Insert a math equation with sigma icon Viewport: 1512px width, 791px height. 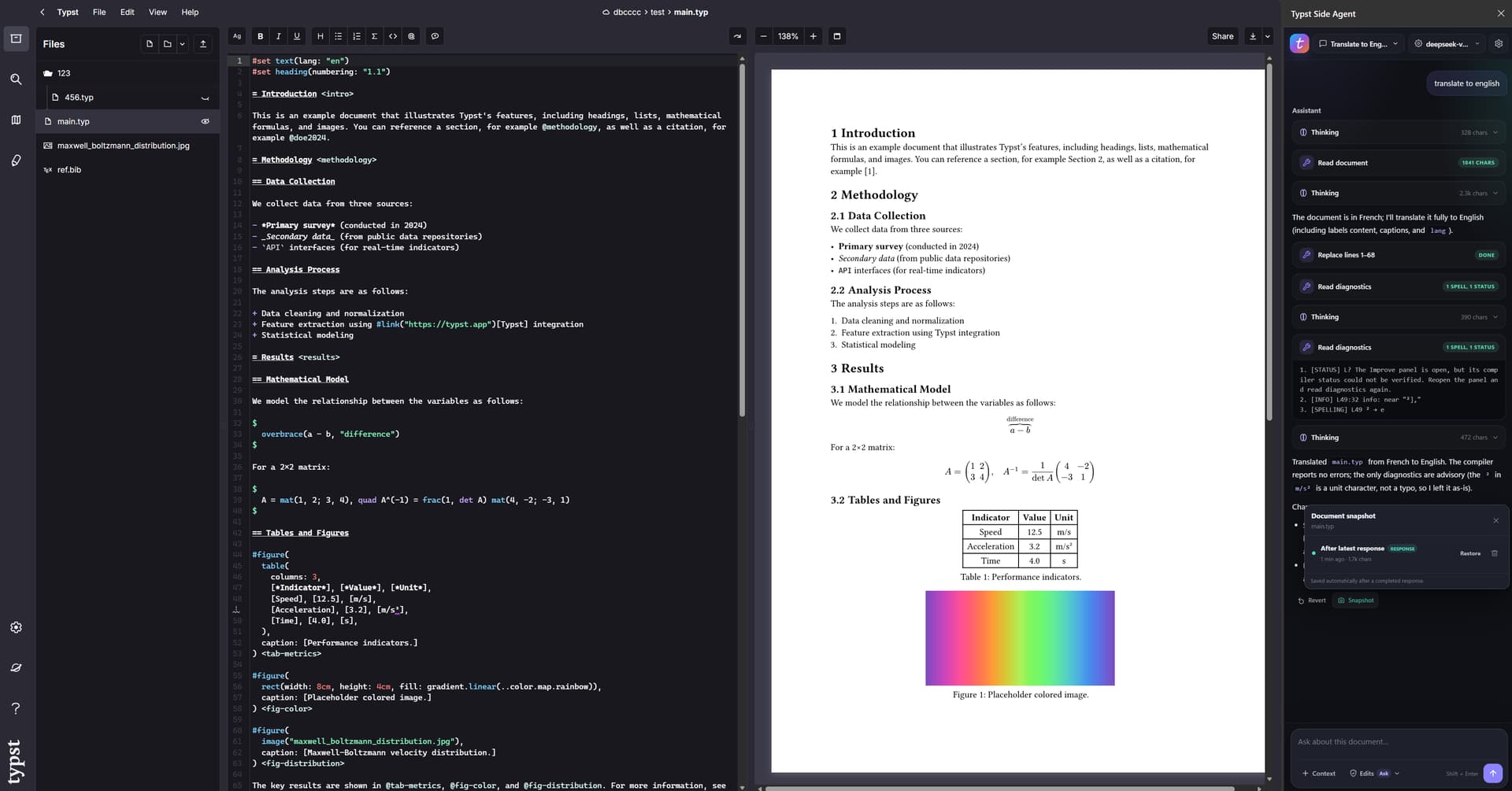[374, 36]
